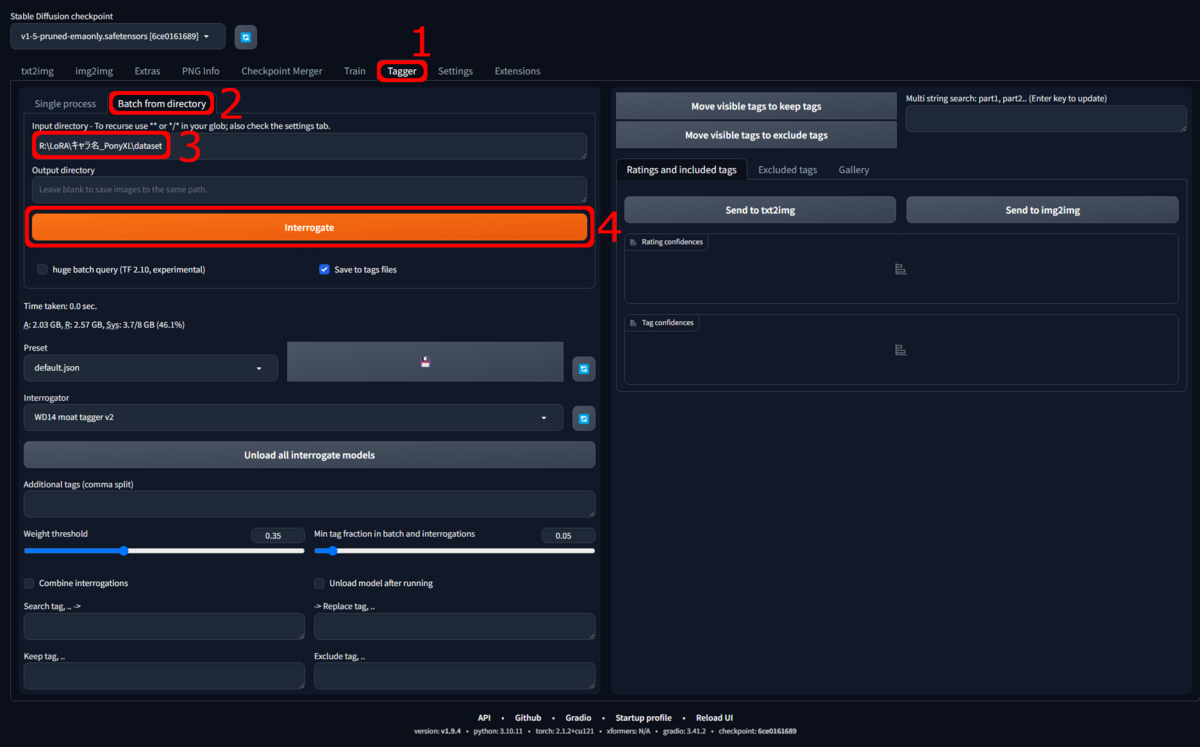Enable Combine interrogations checkbox

pyautogui.click(x=29, y=583)
